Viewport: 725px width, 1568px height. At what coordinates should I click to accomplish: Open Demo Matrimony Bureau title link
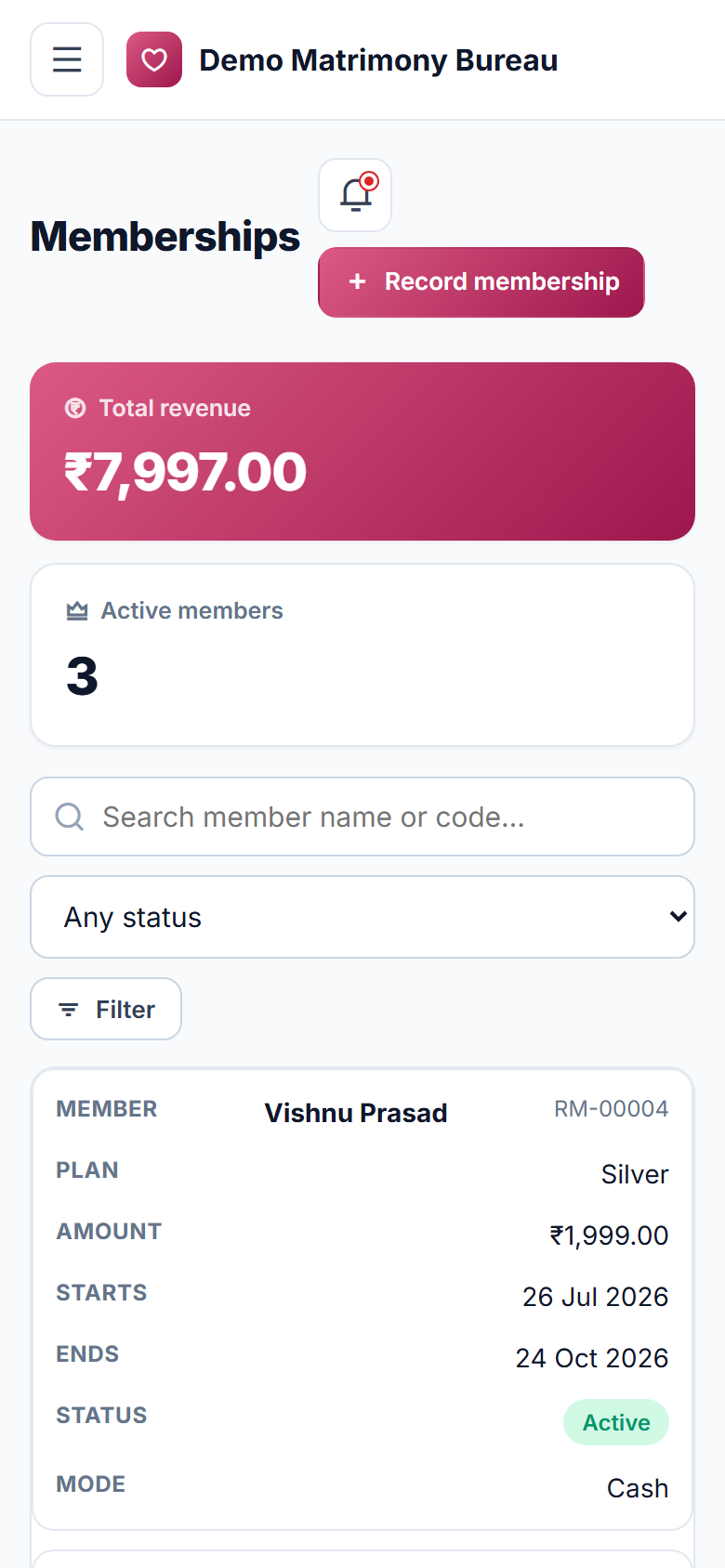pos(378,60)
